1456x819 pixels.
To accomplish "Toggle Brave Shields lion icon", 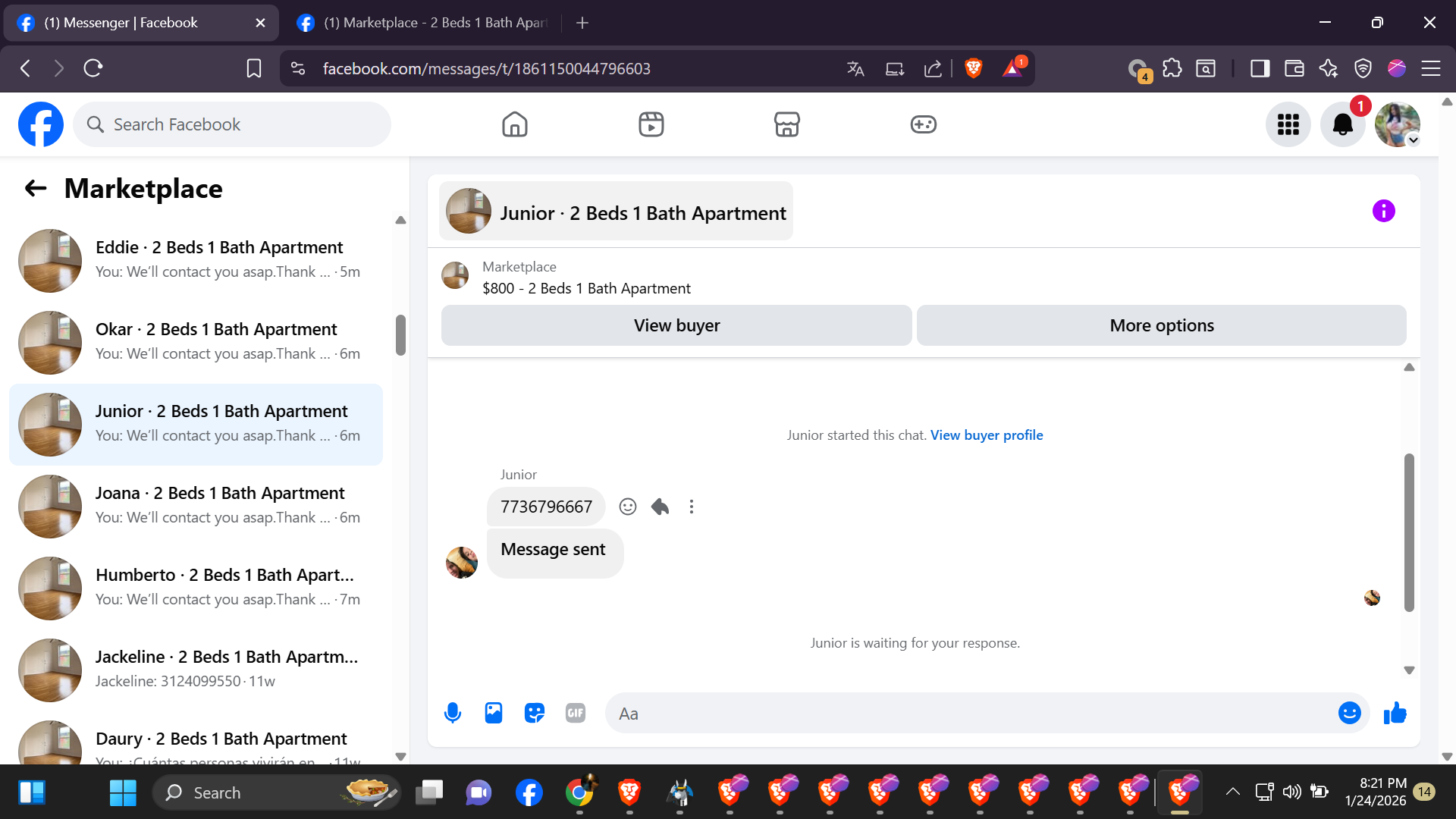I will [974, 68].
